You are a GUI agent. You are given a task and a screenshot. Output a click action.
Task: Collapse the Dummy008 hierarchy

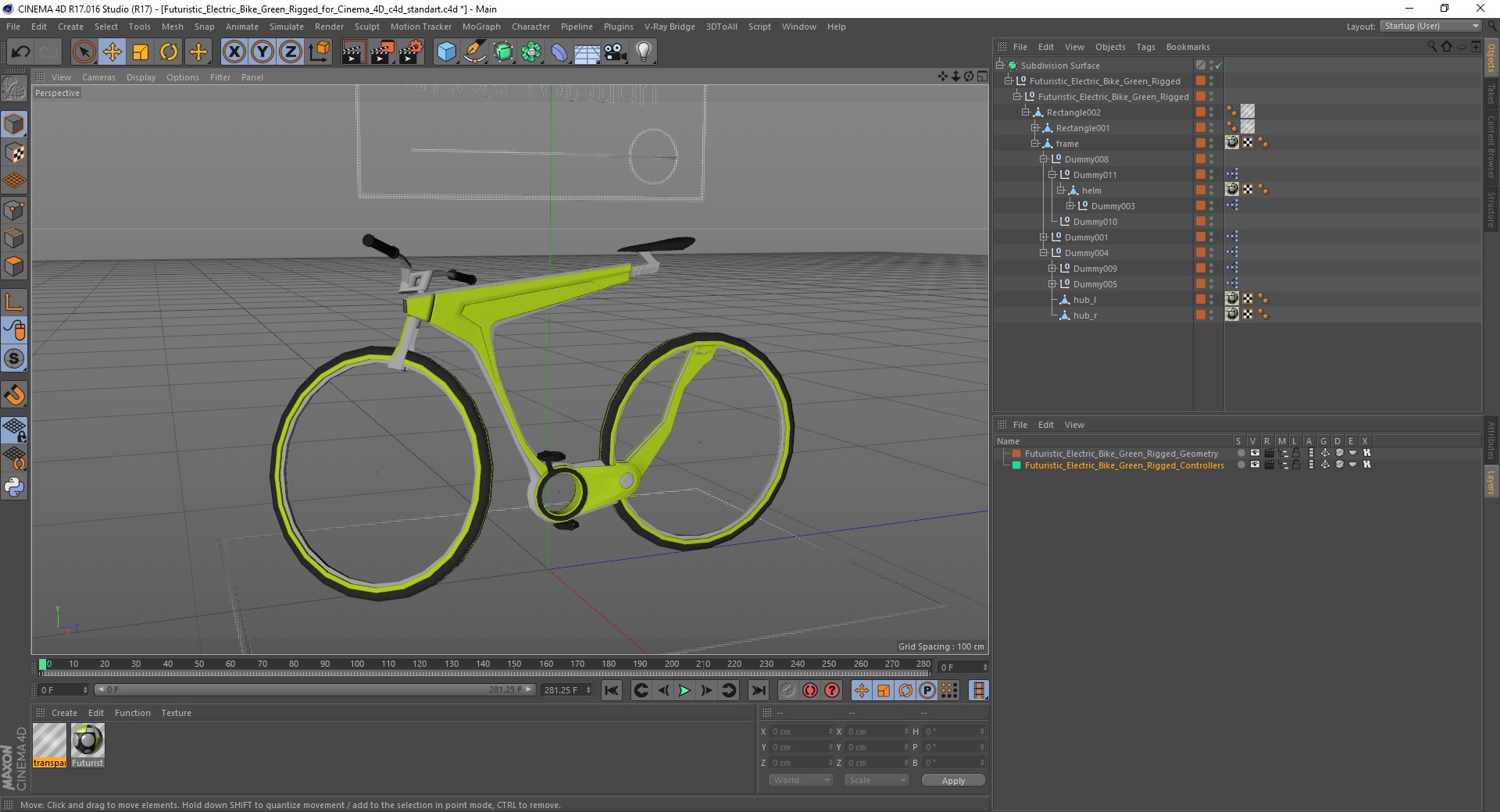click(1043, 159)
